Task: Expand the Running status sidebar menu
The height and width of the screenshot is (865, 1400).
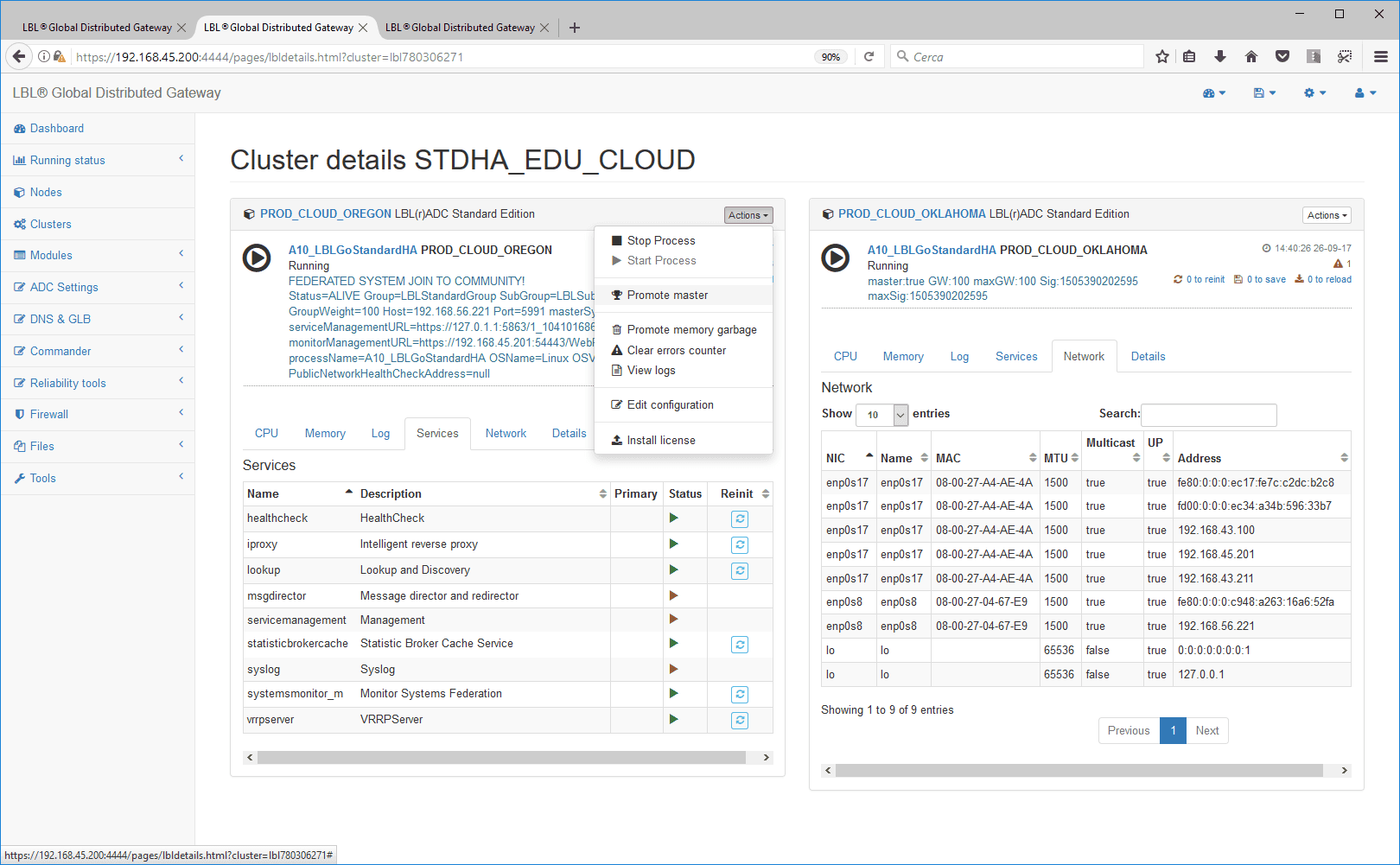Action: point(97,160)
